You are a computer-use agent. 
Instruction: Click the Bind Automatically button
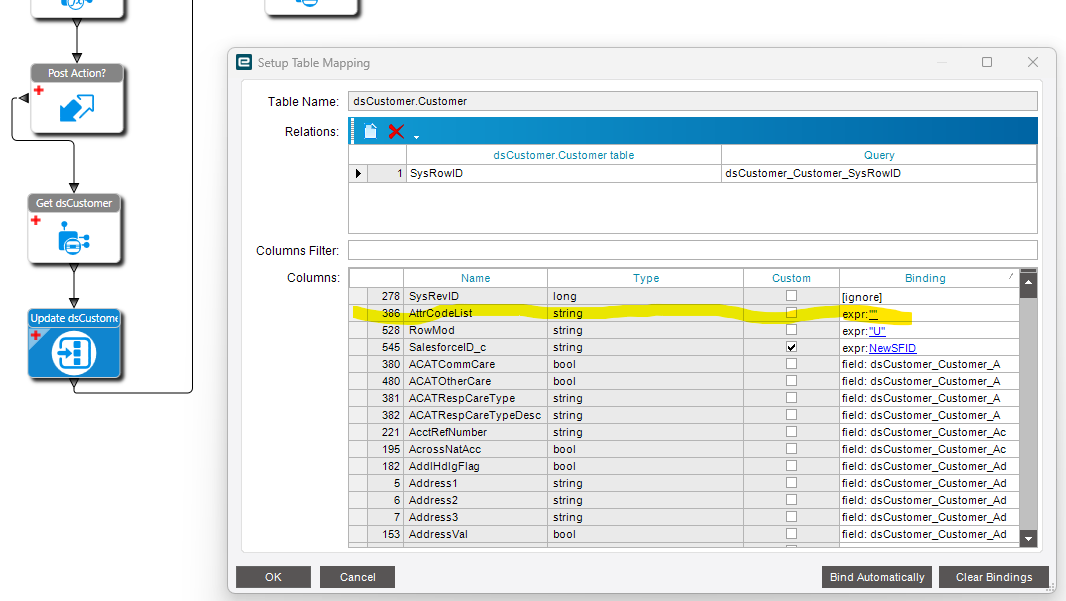tap(876, 577)
